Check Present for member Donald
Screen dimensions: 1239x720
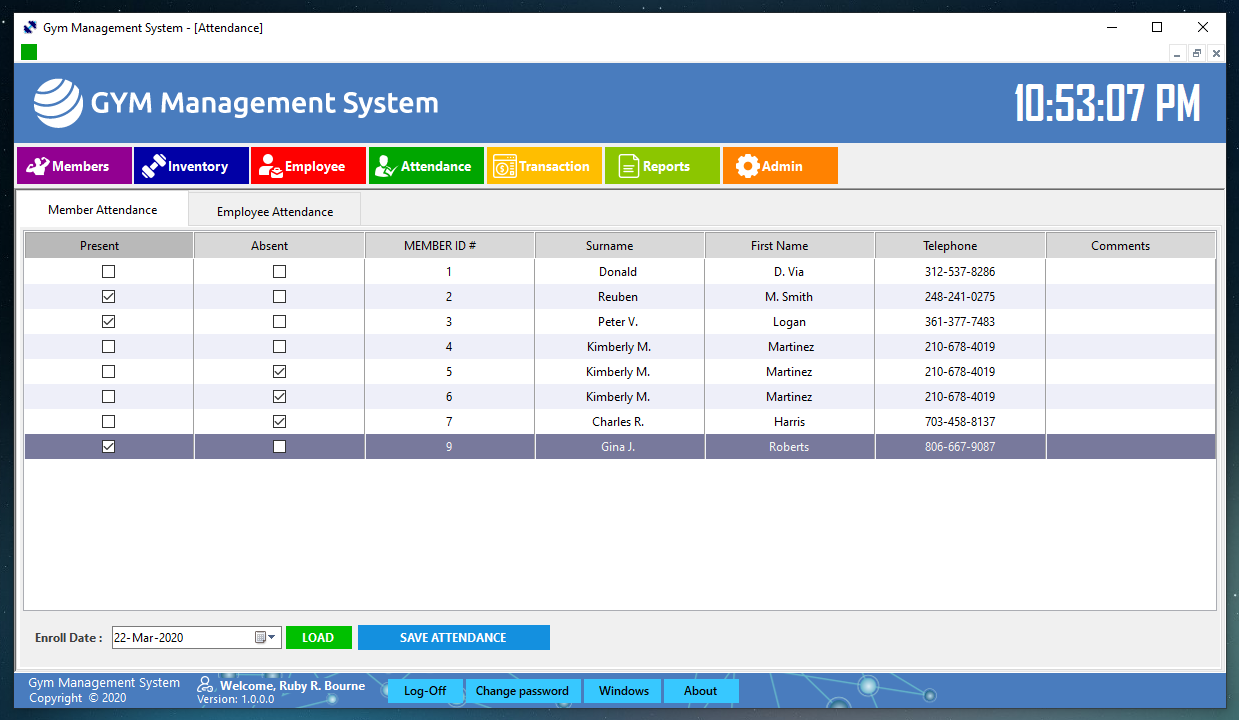point(109,272)
